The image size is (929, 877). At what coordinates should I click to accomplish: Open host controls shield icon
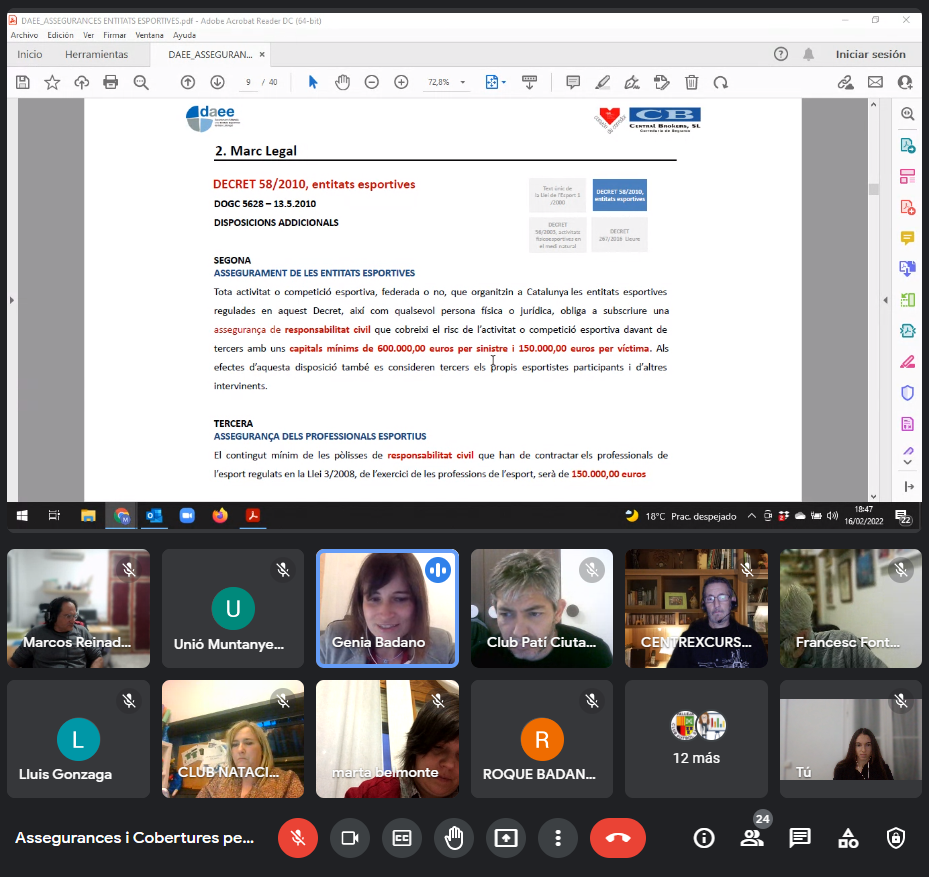point(896,838)
